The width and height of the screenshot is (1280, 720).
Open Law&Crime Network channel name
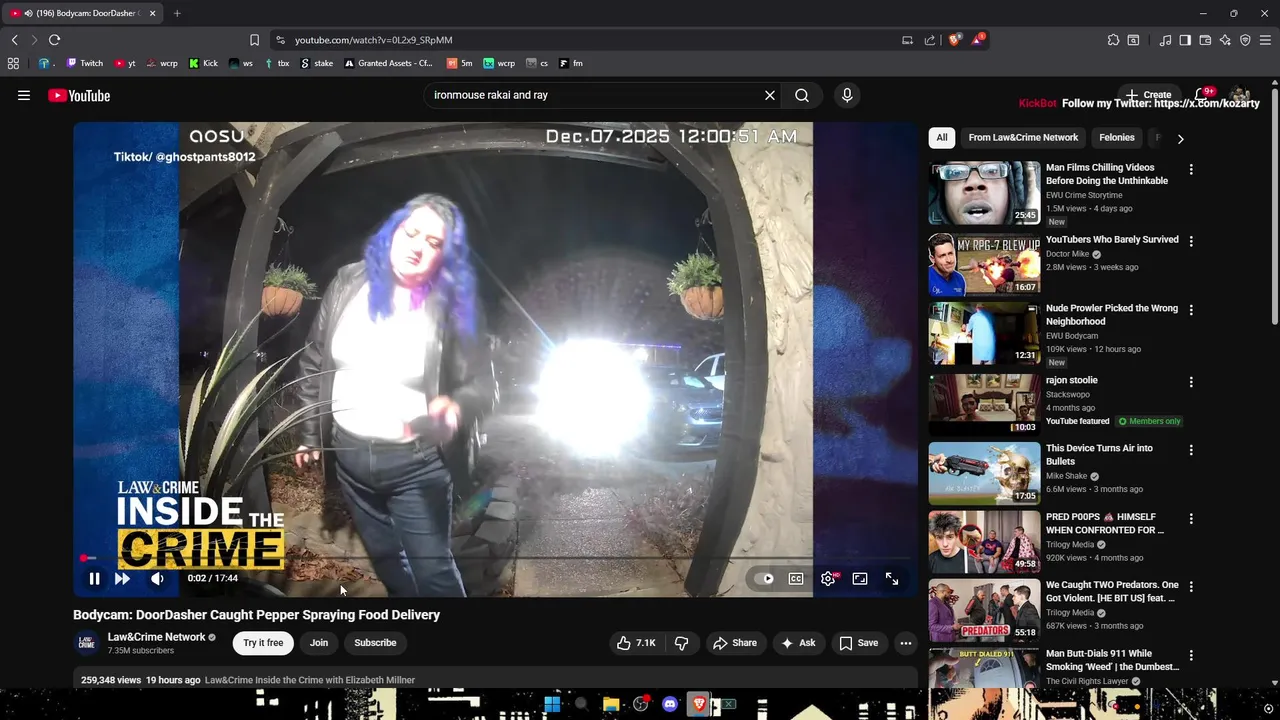(156, 637)
